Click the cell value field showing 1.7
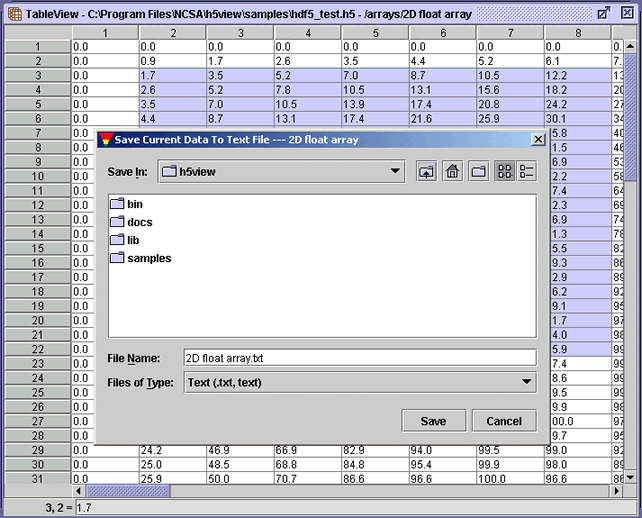The height and width of the screenshot is (518, 642). tap(356, 508)
